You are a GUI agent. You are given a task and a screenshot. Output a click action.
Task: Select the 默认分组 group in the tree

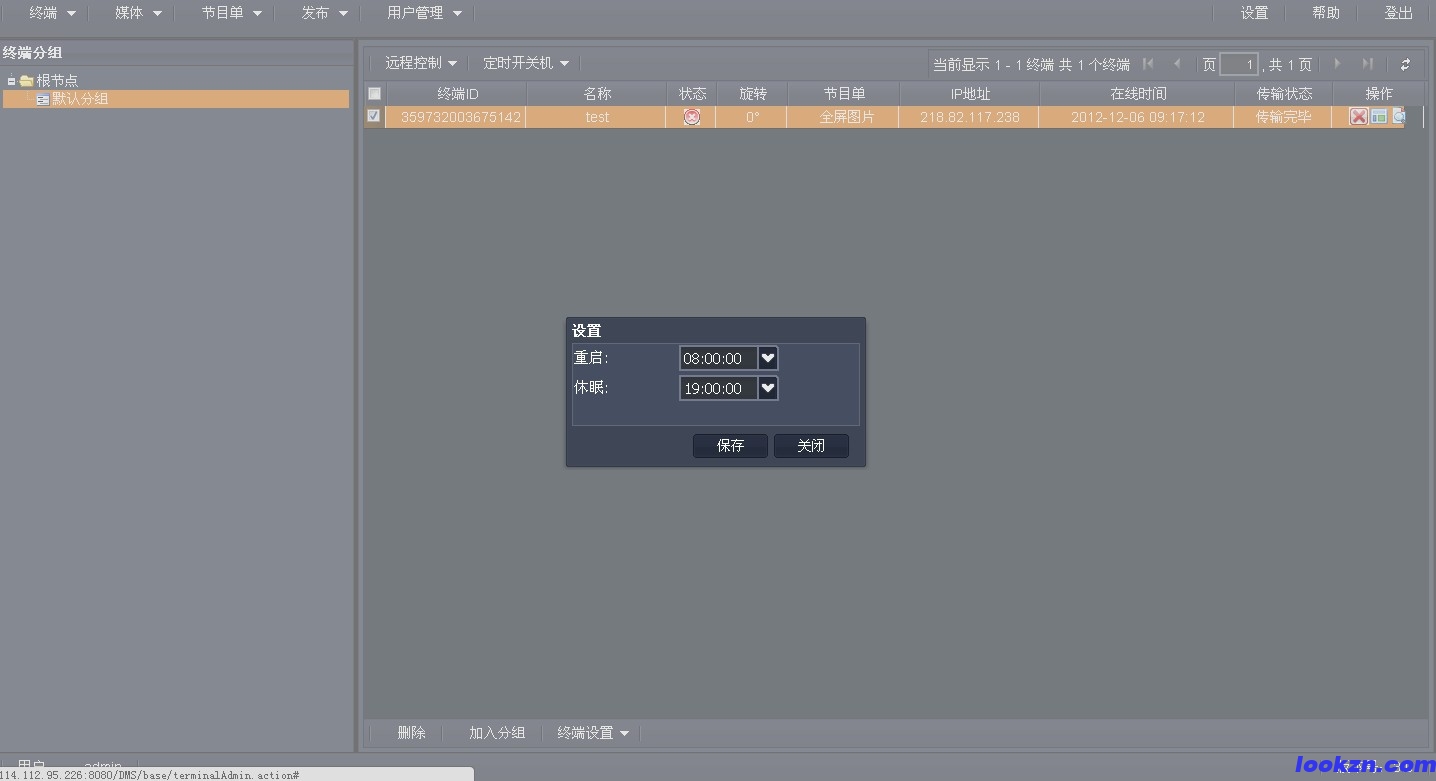80,98
